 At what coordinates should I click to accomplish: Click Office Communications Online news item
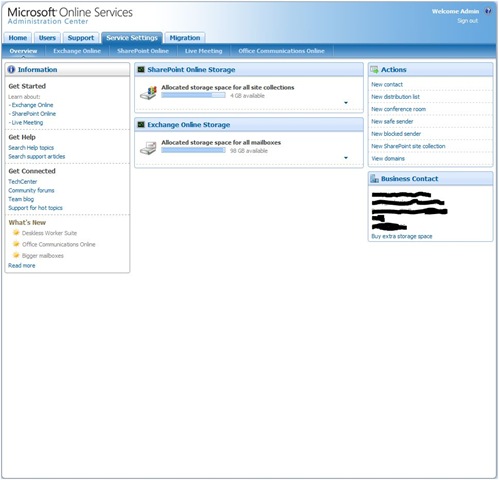(x=59, y=244)
